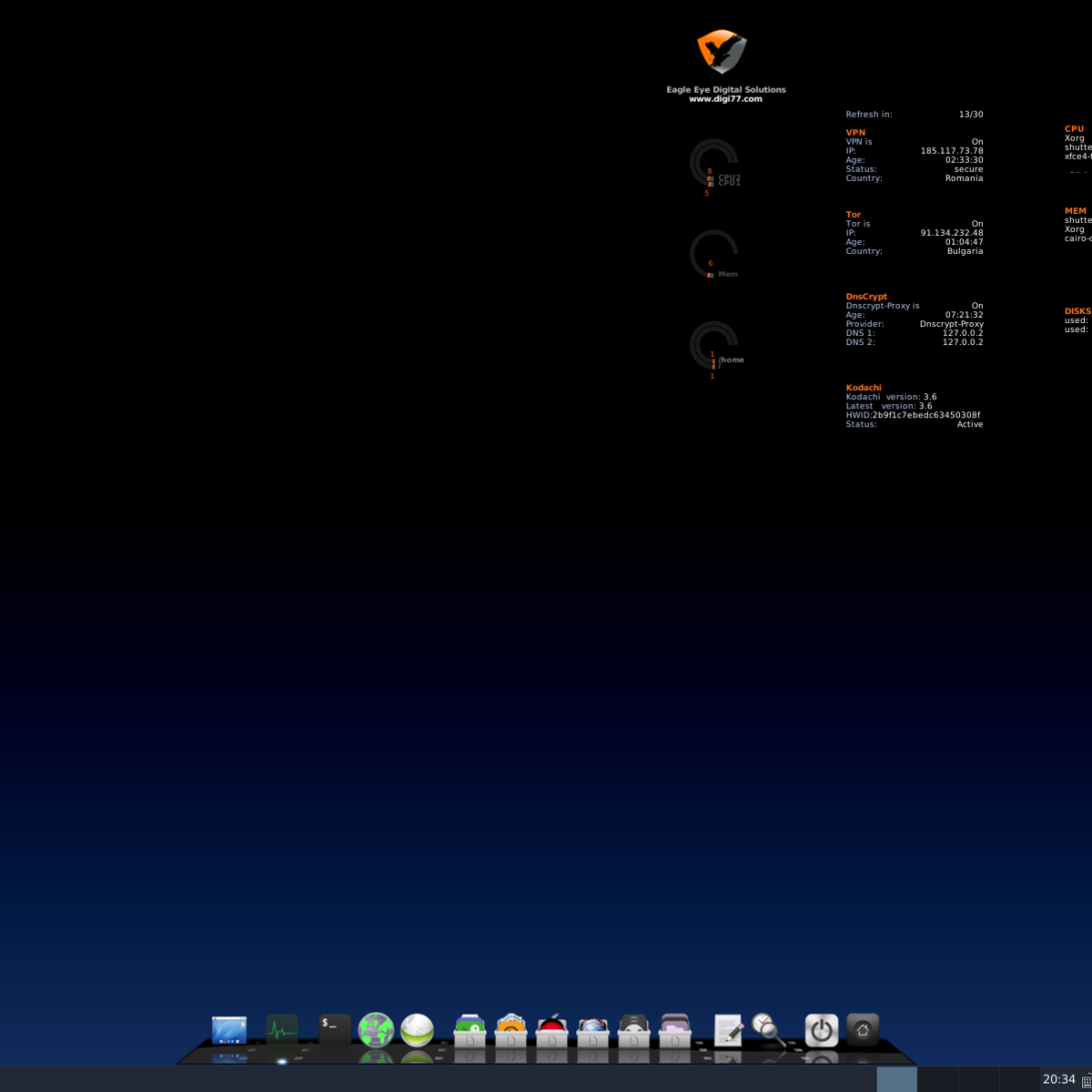Toggle DnsCrypt-Proxy shown as On
The height and width of the screenshot is (1092, 1092).
[x=977, y=305]
